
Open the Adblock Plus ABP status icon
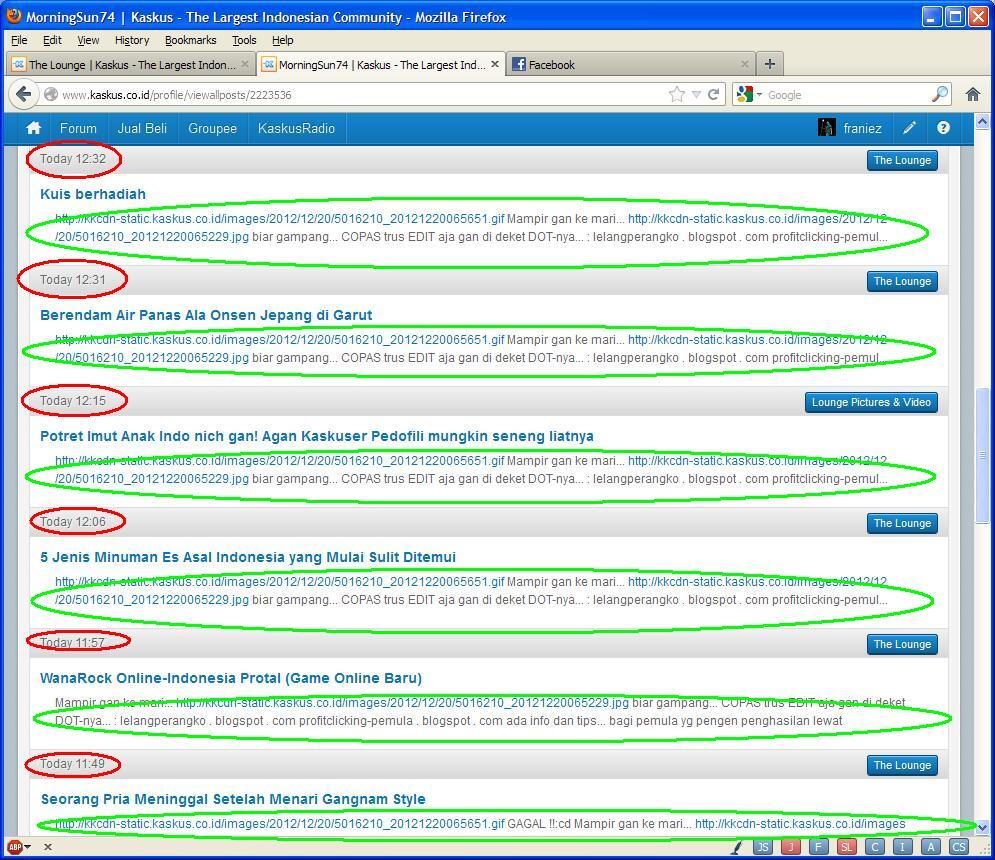(15, 847)
